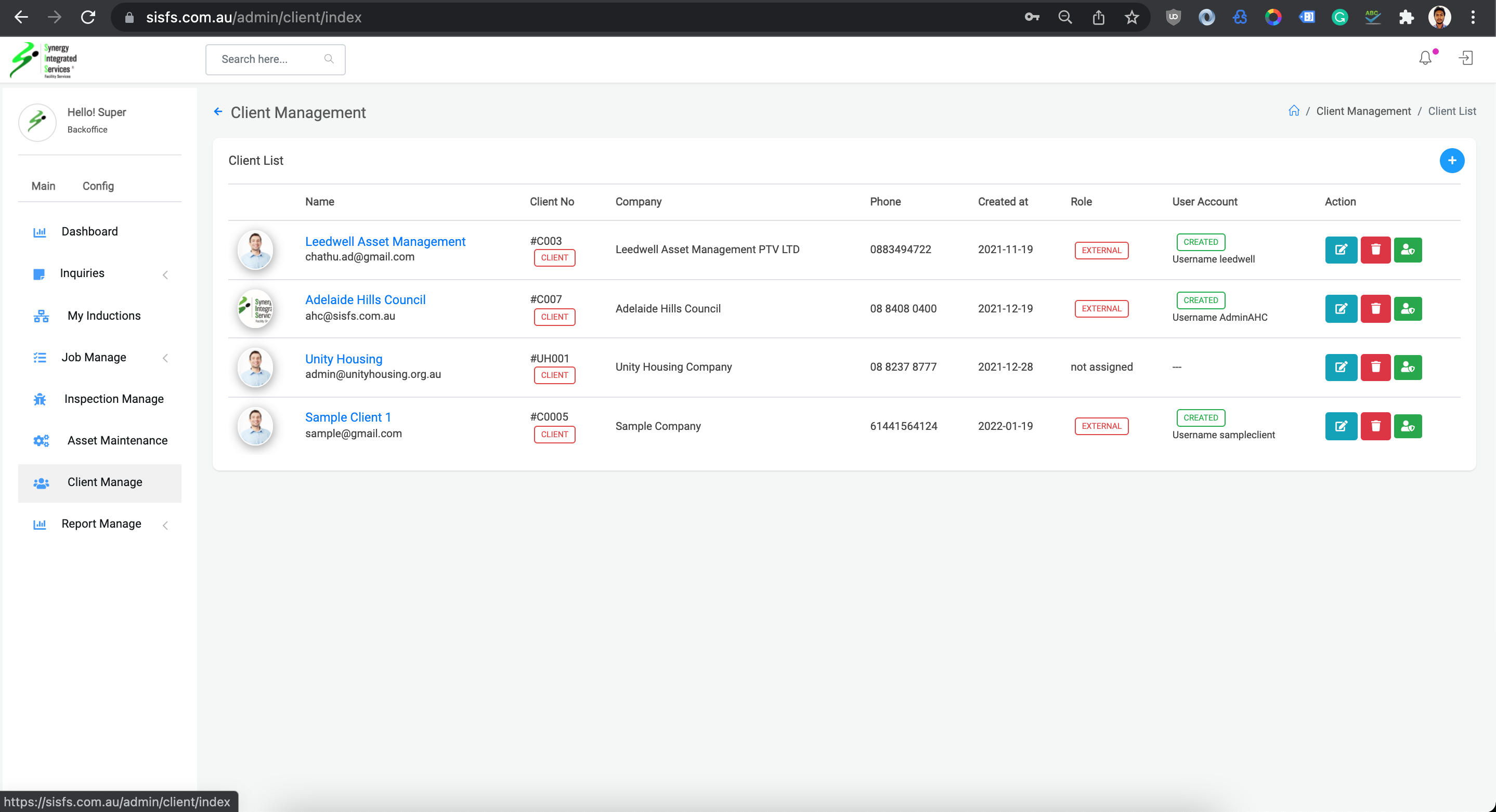This screenshot has height=812, width=1496.
Task: Click the home icon in breadcrumb
Action: click(1293, 111)
